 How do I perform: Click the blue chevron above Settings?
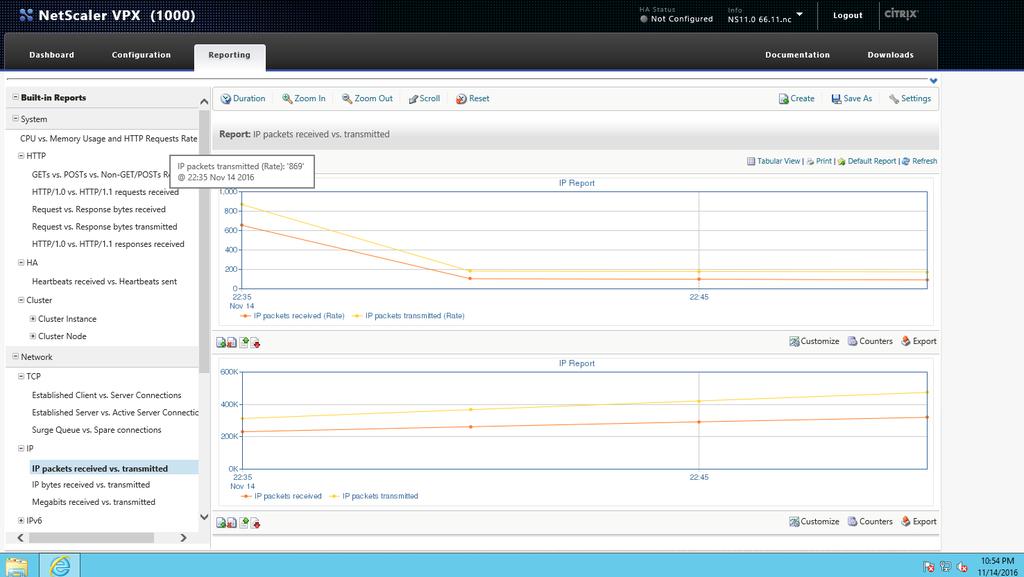pos(933,81)
